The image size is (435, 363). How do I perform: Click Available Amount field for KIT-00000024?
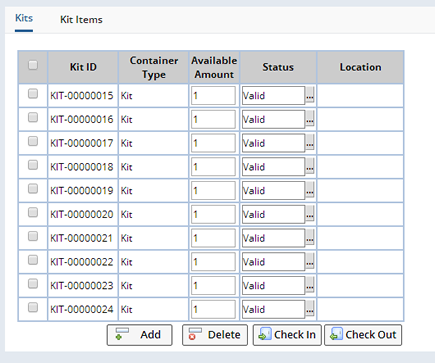[213, 309]
